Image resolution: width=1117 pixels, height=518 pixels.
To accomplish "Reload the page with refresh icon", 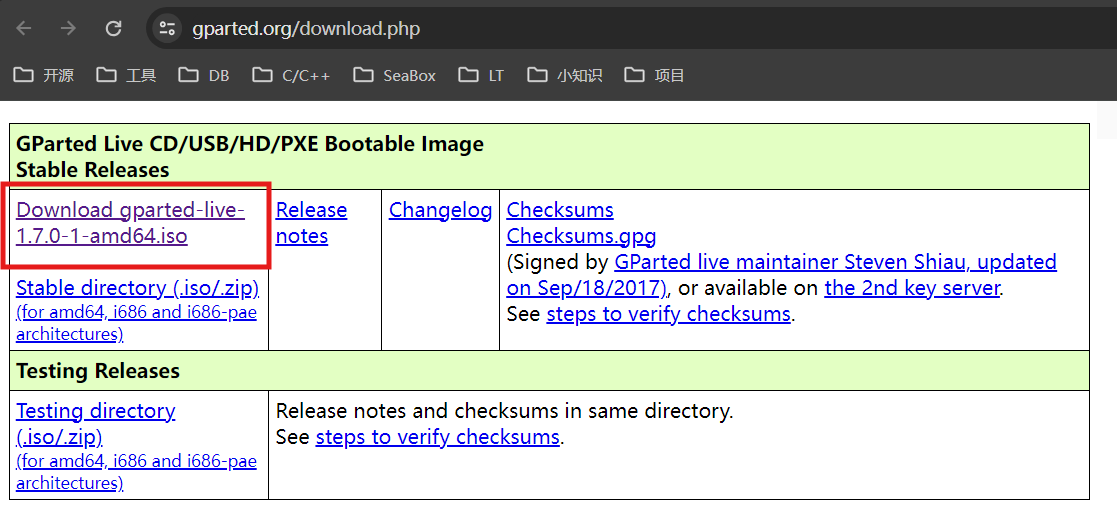I will click(x=113, y=29).
